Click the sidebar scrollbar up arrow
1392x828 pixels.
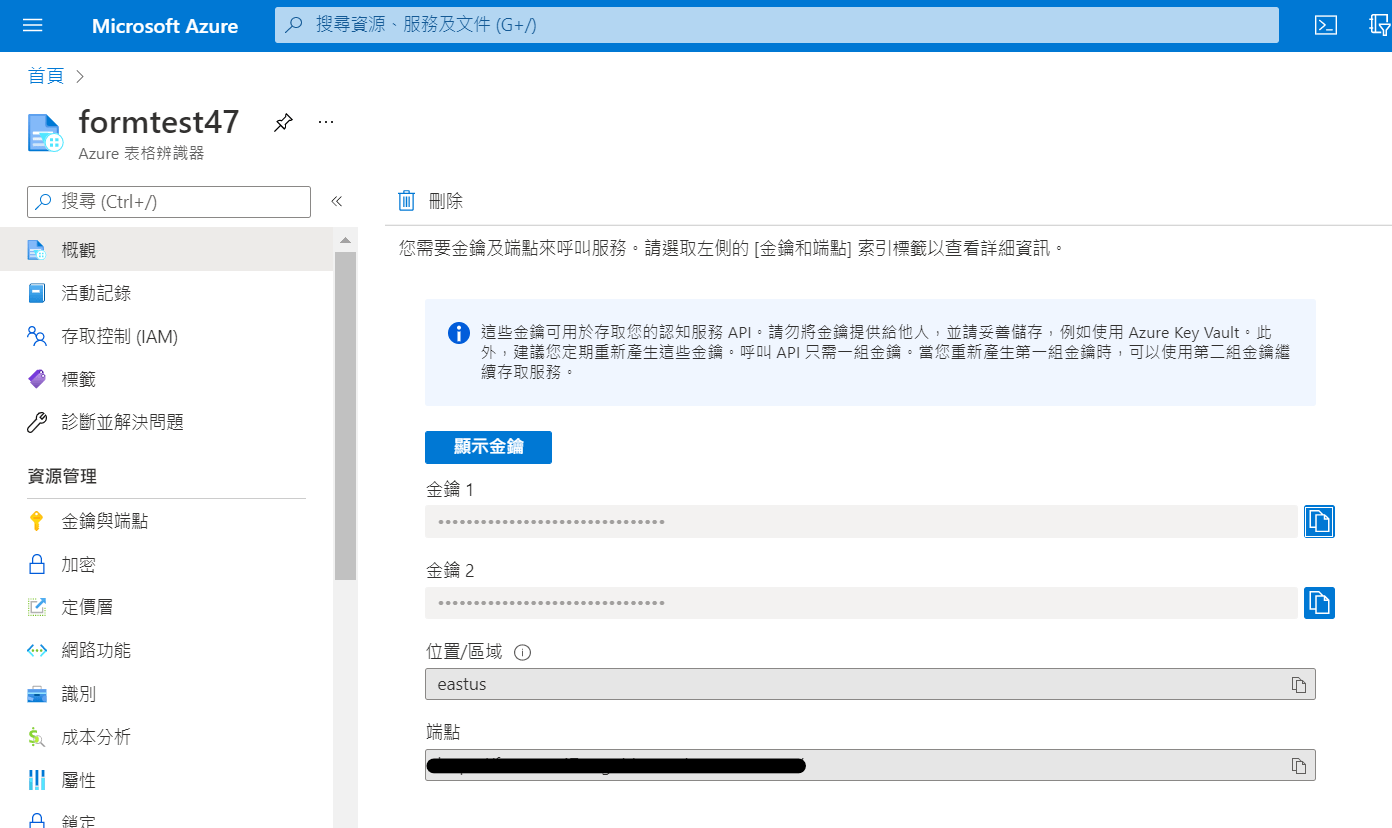coord(345,240)
